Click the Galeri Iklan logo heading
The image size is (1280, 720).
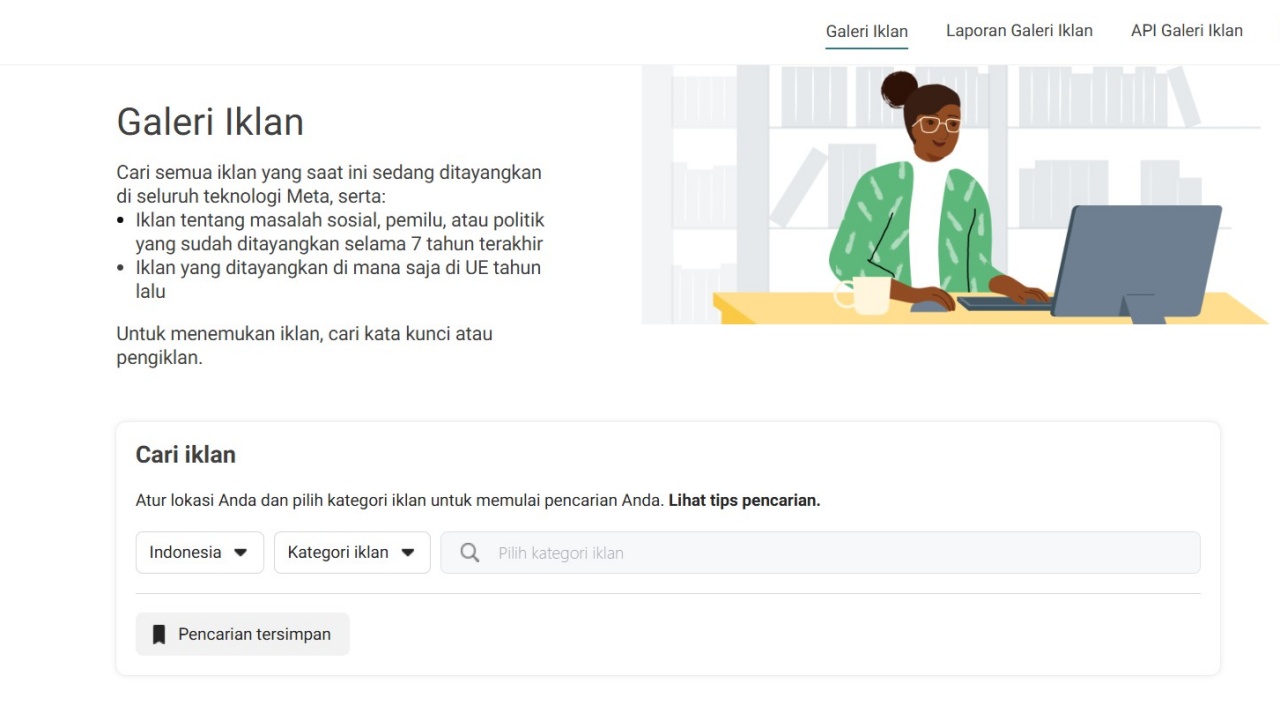coord(209,121)
